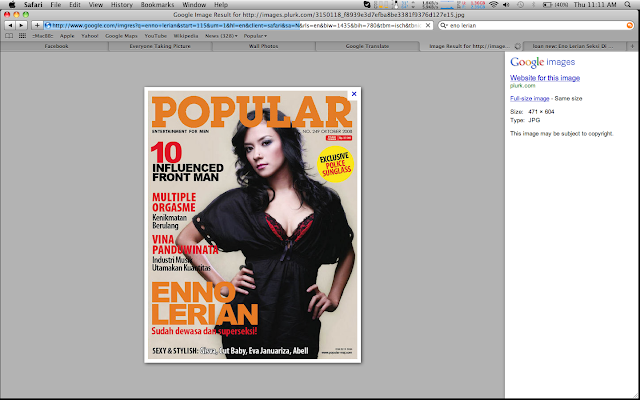Click the Wi-Fi status icon
The width and height of the screenshot is (640, 400).
click(493, 5)
